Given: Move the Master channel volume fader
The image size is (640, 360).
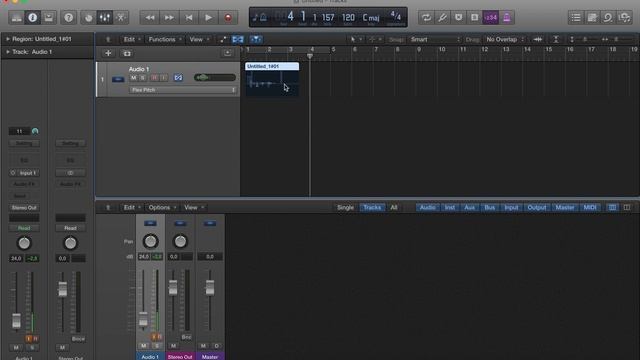Looking at the screenshot, I should 210,288.
